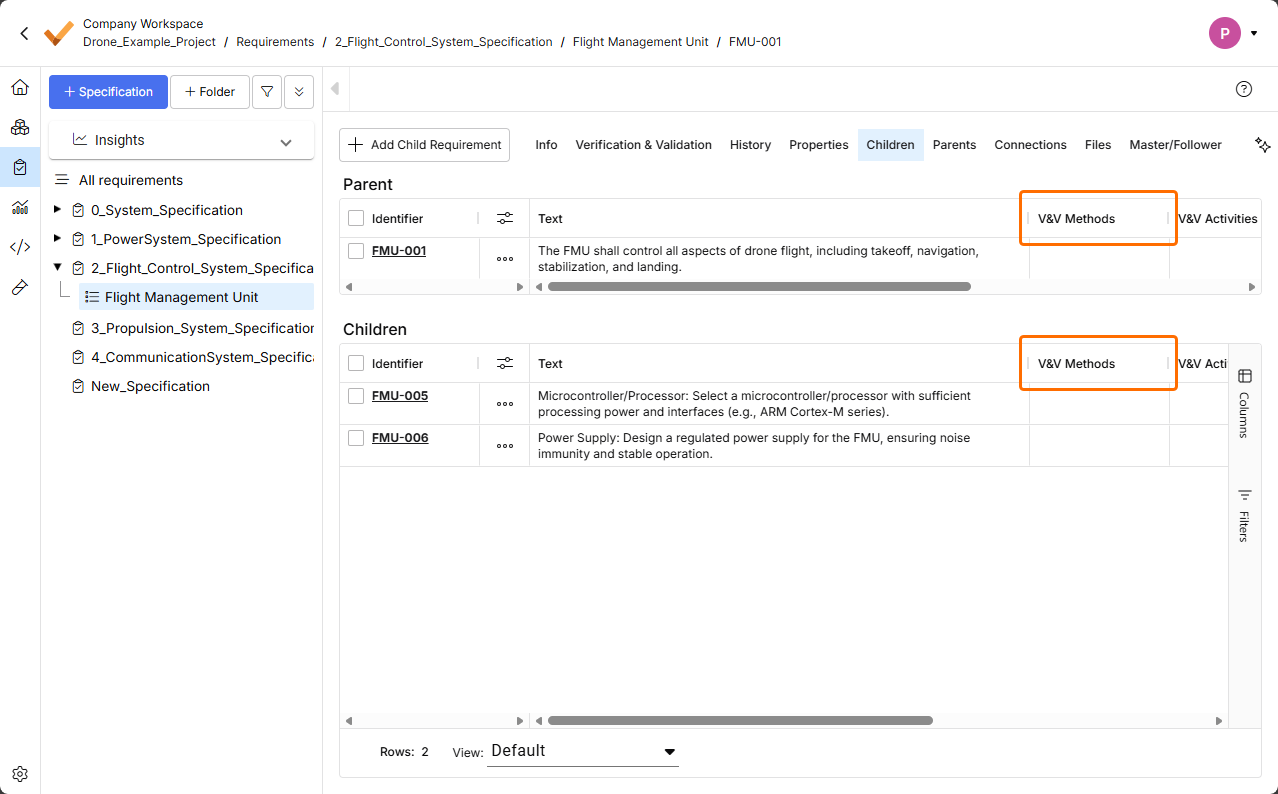Open the FMU-006 requirement link
The height and width of the screenshot is (794, 1278).
point(400,438)
